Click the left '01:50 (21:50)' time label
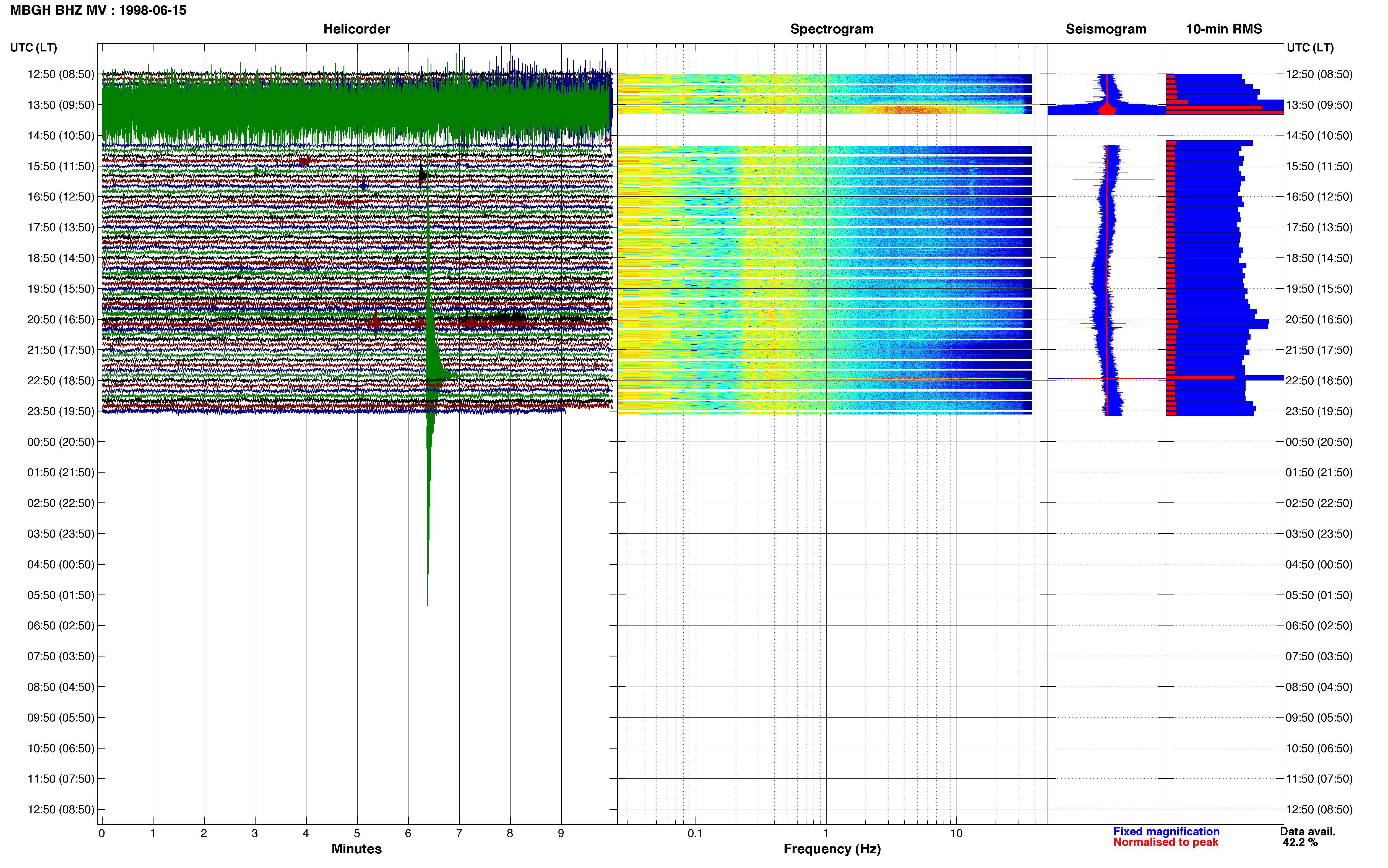 point(61,473)
